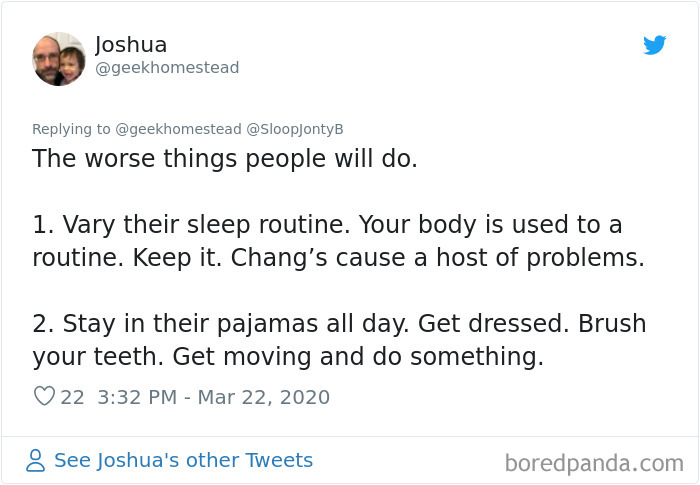Click the display name Joshua
The height and width of the screenshot is (485, 700).
(131, 45)
